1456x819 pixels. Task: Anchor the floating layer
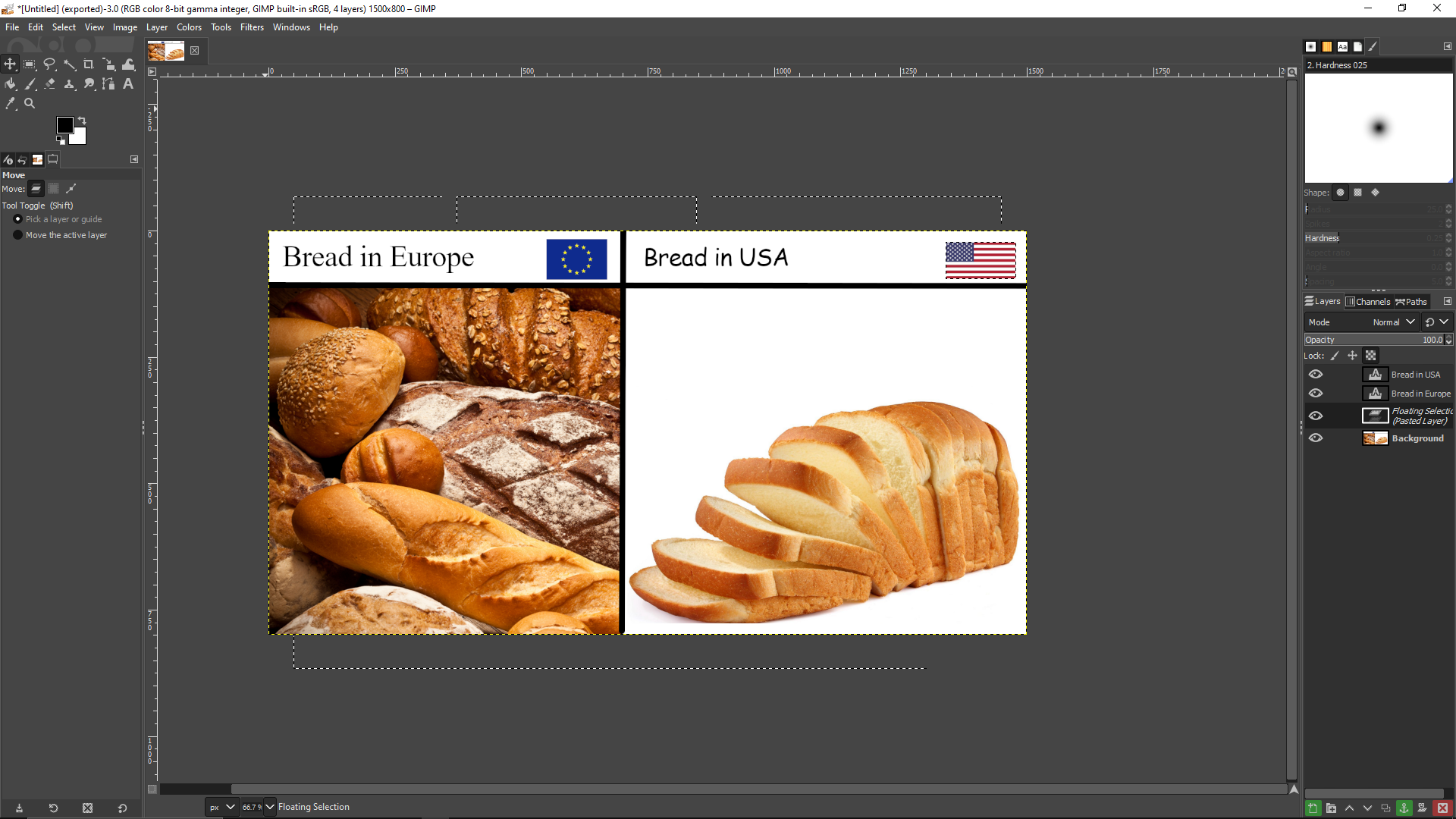(1404, 808)
